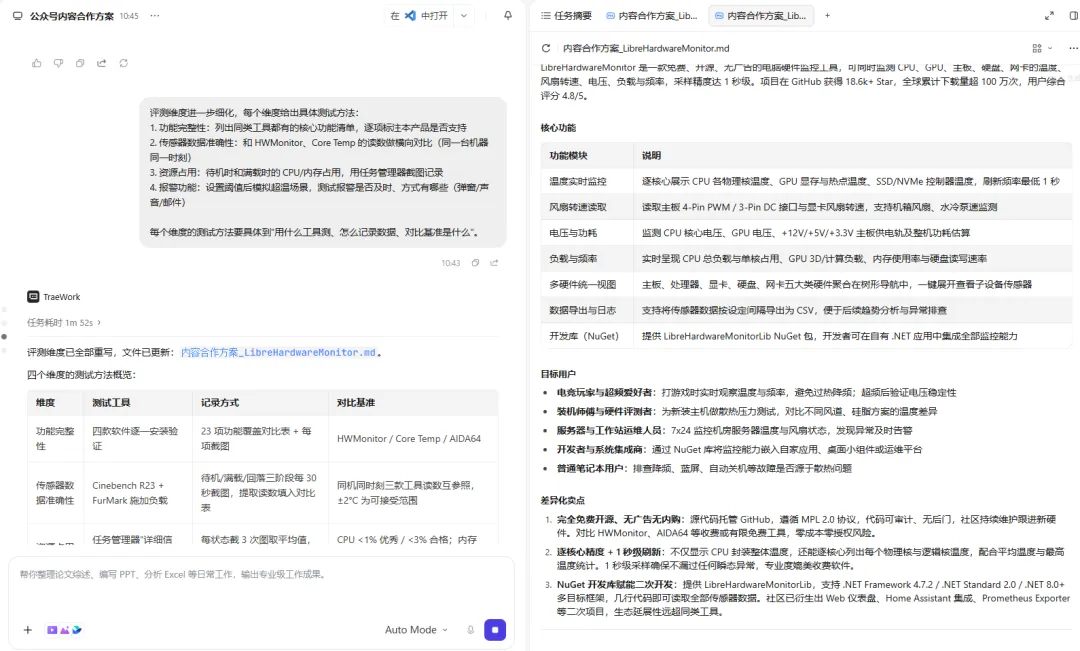The width and height of the screenshot is (1080, 651).
Task: Click the 数据导出与日志 table cell
Action: pyautogui.click(x=587, y=310)
